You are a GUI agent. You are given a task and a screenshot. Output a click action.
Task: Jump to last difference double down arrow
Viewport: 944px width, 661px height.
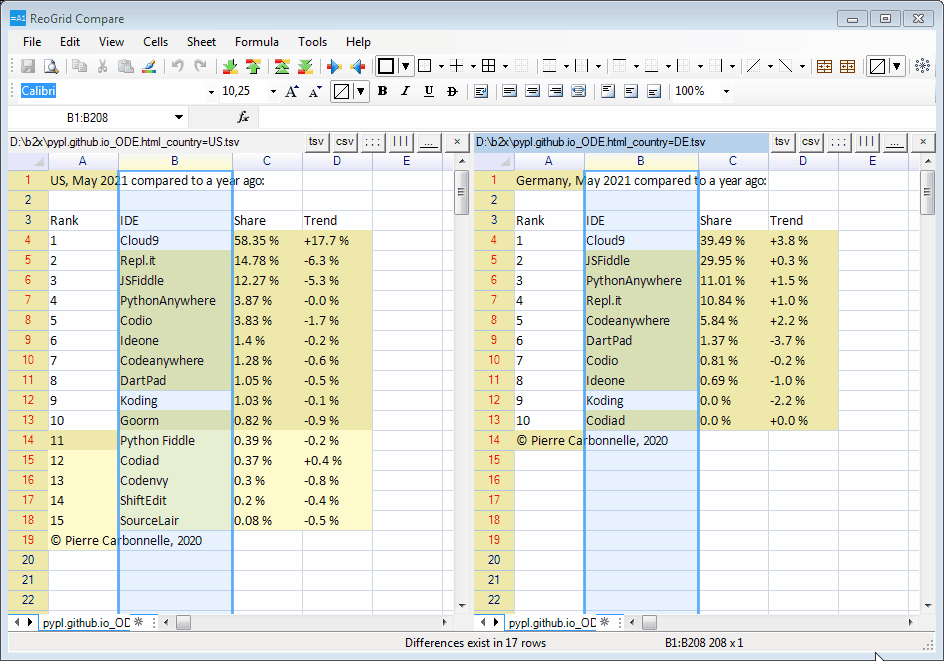point(305,66)
